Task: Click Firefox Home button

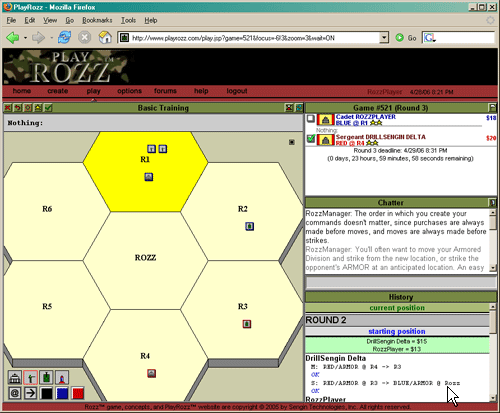Action: pyautogui.click(x=105, y=38)
